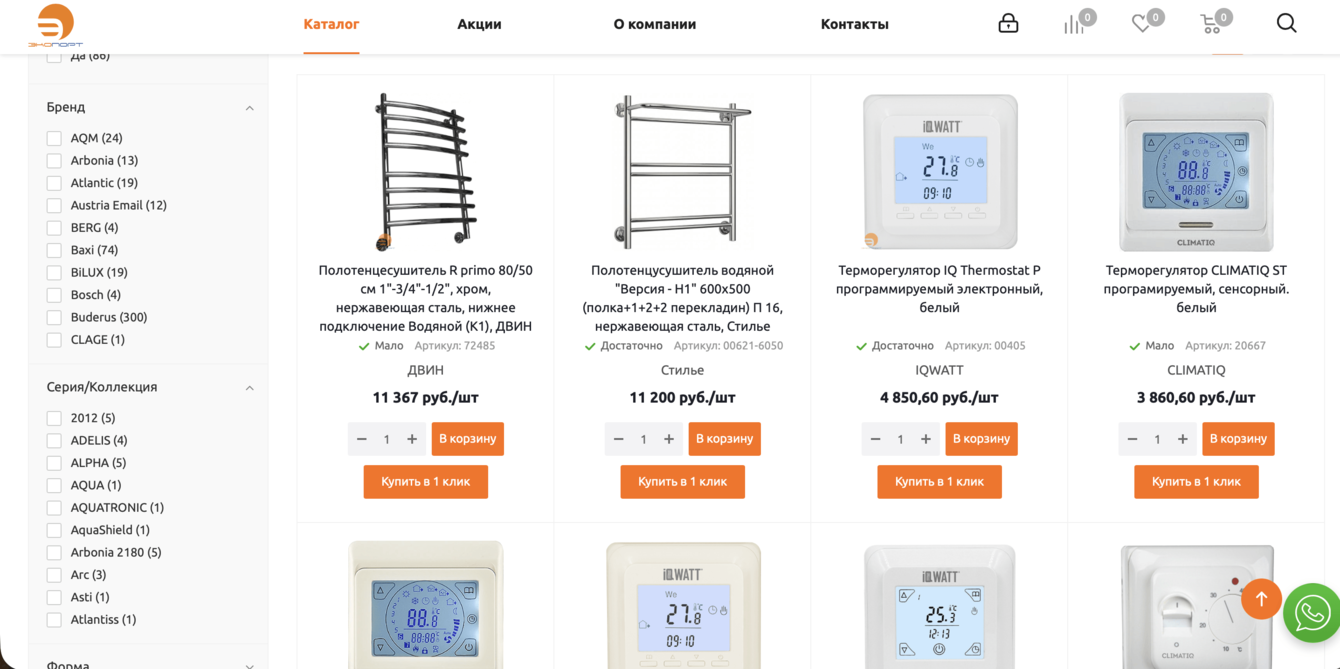The height and width of the screenshot is (669, 1340).
Task: Open the product comparison chart icon
Action: click(x=1074, y=24)
